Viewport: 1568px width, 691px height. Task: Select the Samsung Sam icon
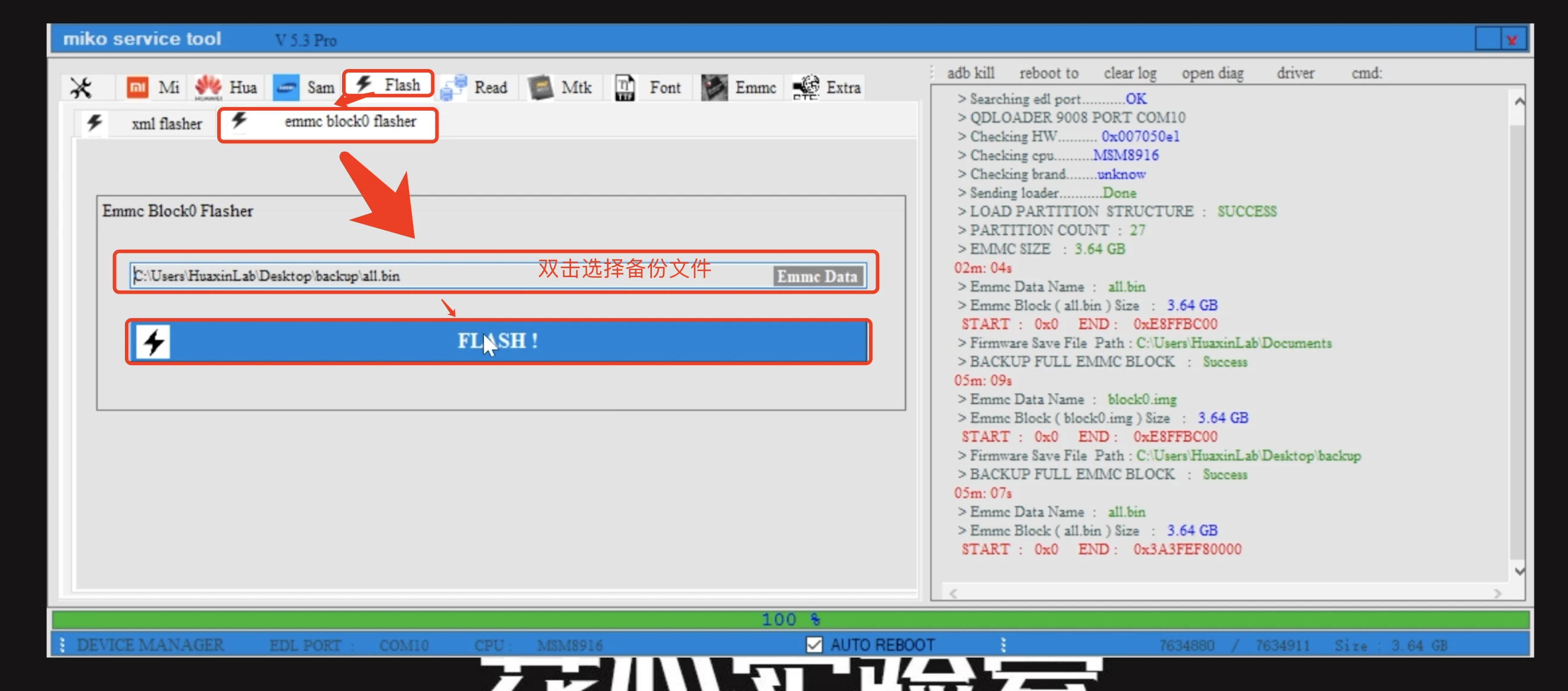coord(303,87)
